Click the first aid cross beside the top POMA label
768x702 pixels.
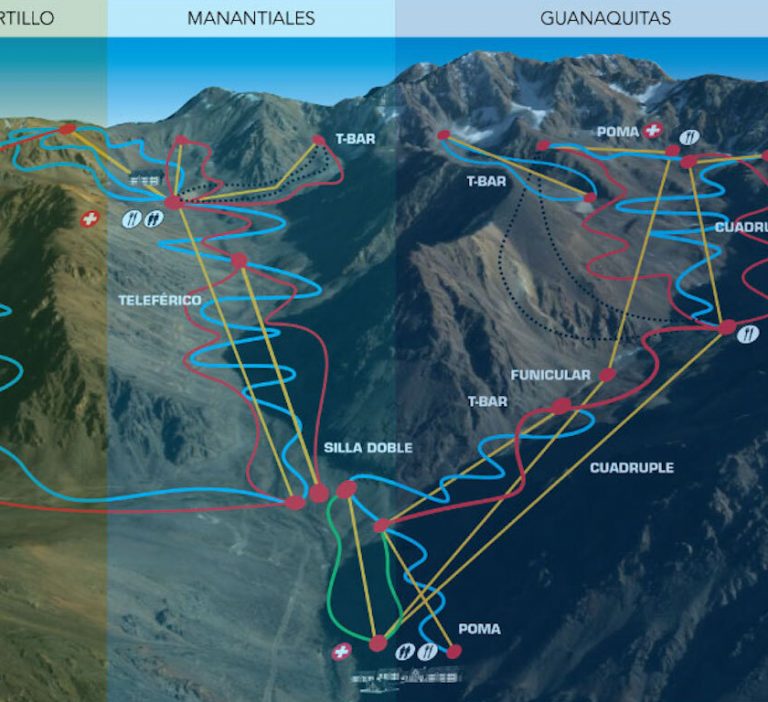[x=652, y=131]
